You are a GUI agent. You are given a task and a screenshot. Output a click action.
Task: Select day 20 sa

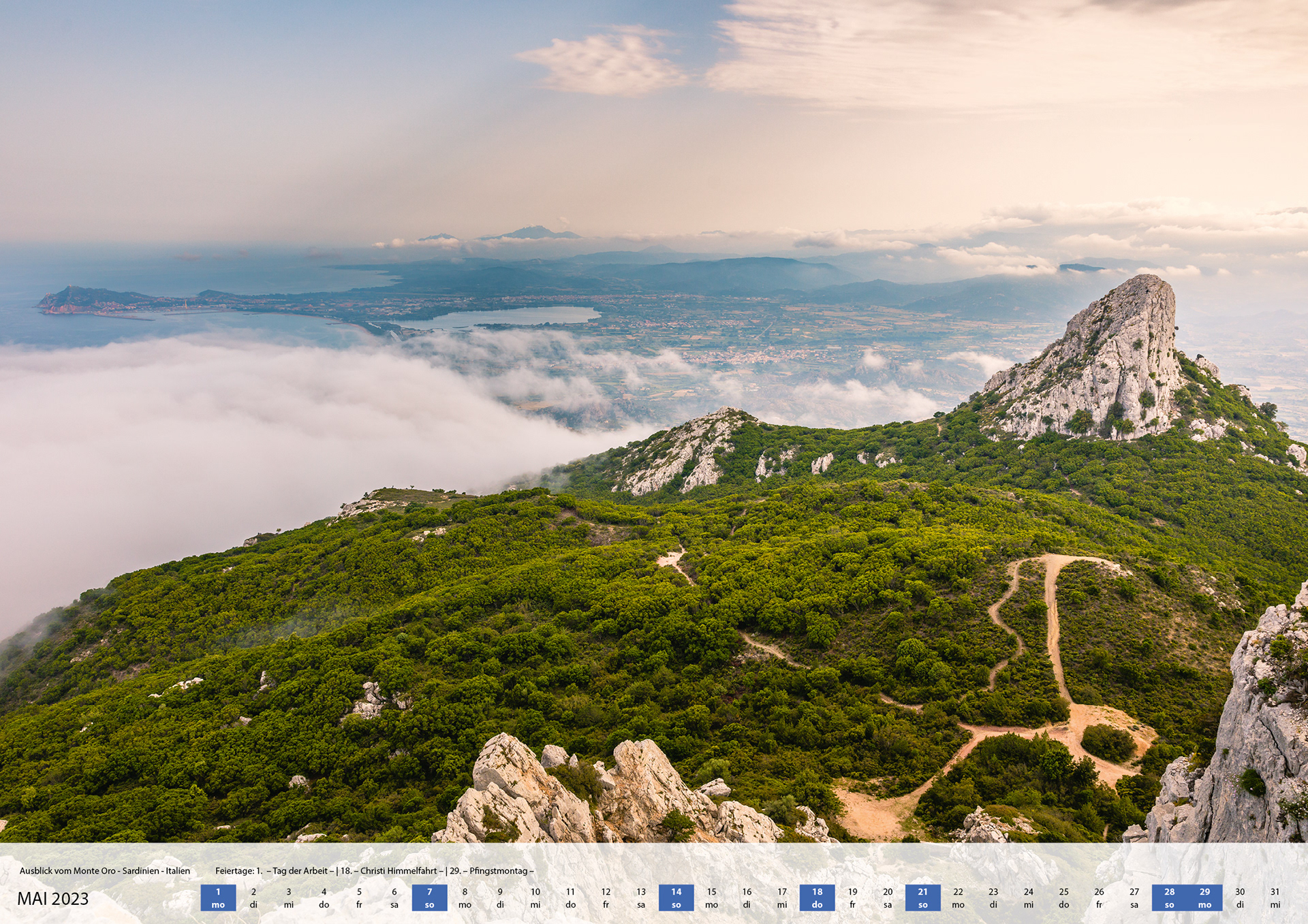click(x=888, y=897)
